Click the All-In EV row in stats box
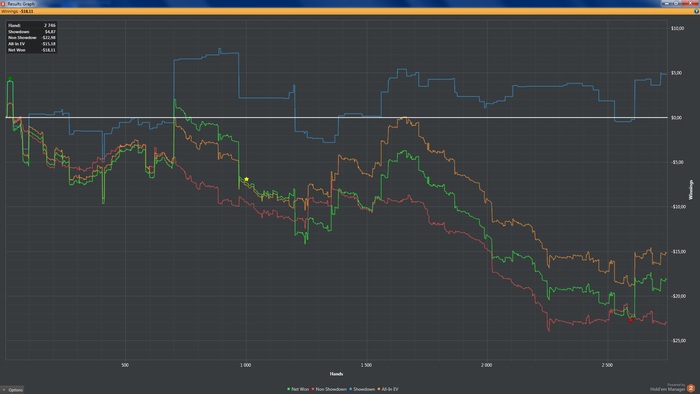The height and width of the screenshot is (394, 700). click(x=32, y=44)
